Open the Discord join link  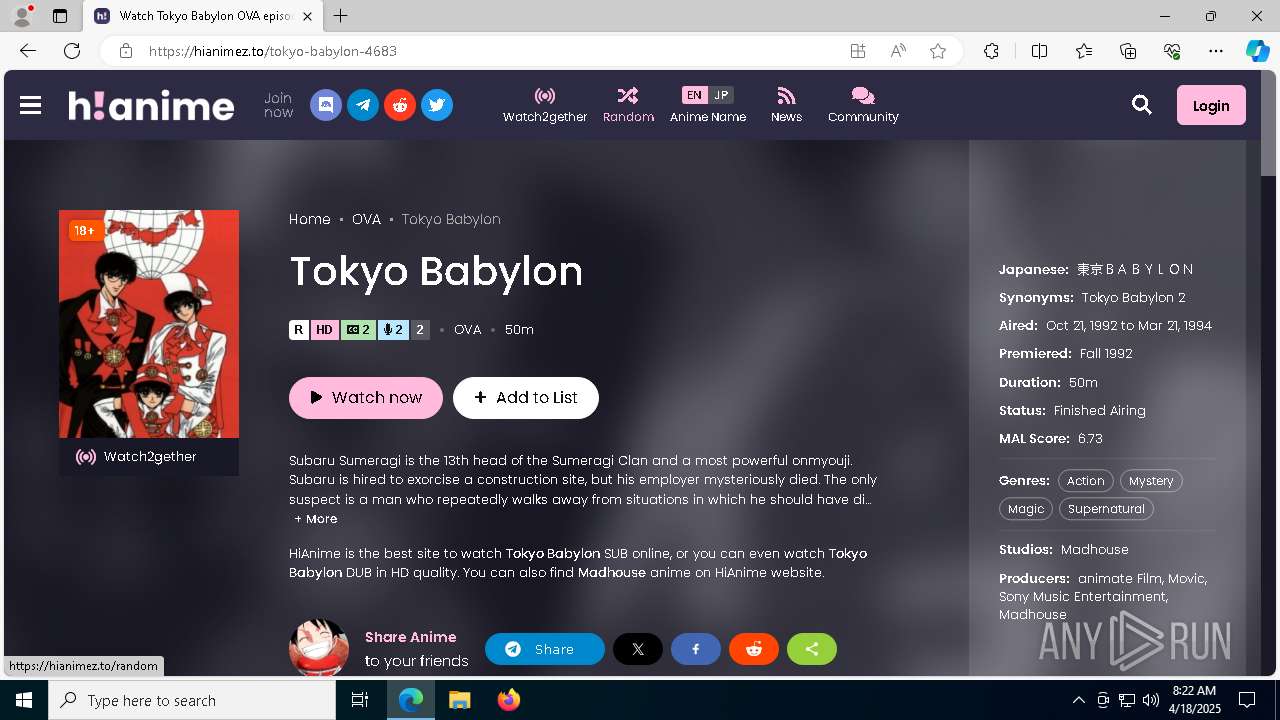(x=326, y=105)
